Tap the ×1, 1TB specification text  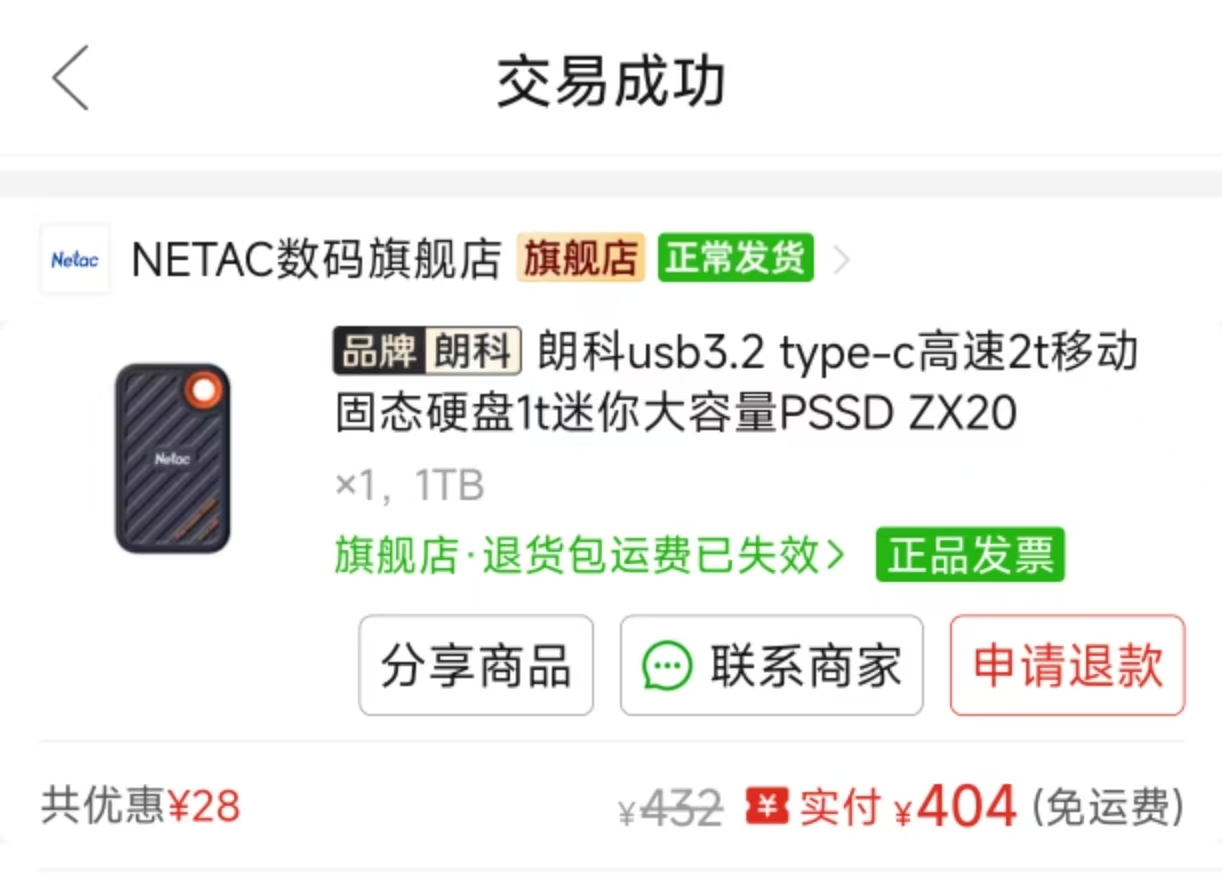pos(409,486)
